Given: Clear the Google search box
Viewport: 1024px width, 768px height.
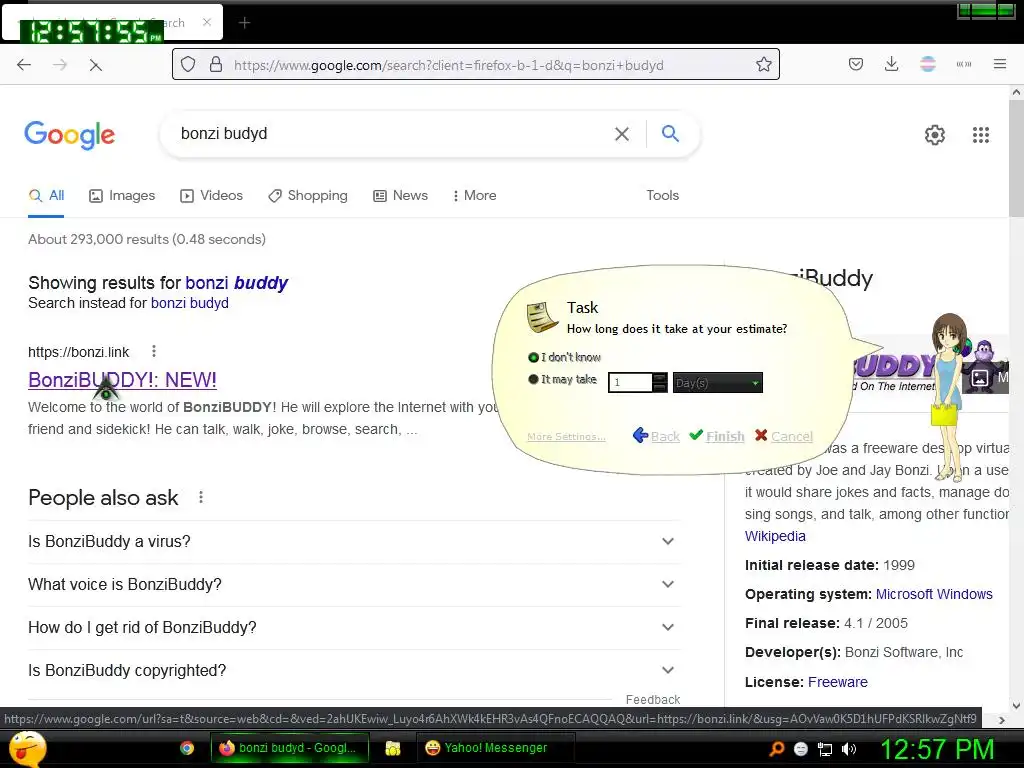Looking at the screenshot, I should pyautogui.click(x=622, y=134).
